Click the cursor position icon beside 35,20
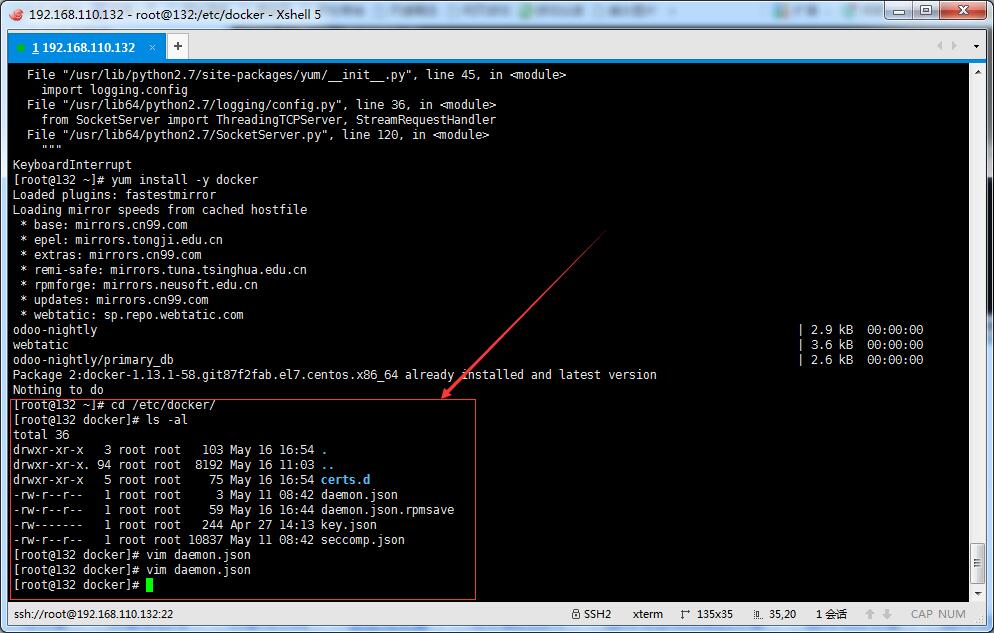 (x=758, y=614)
